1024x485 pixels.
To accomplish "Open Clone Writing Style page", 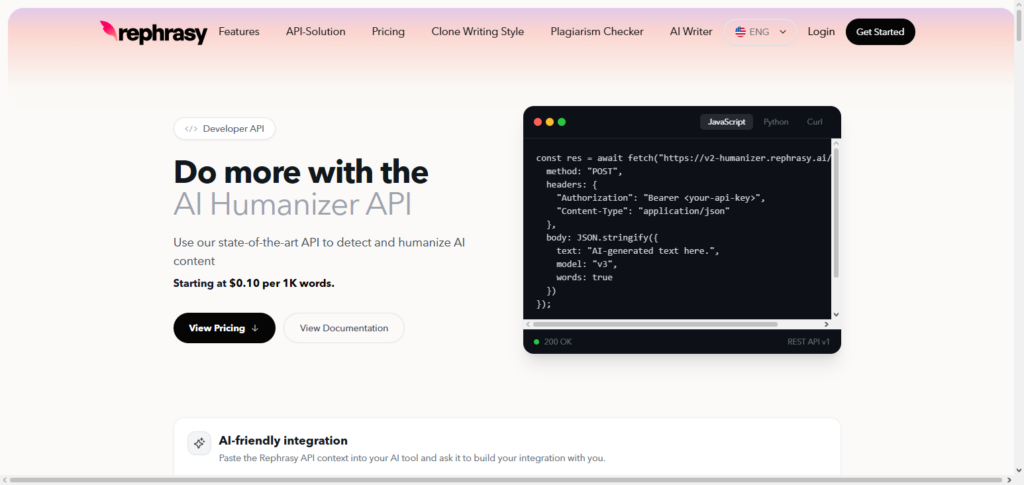I will [477, 31].
